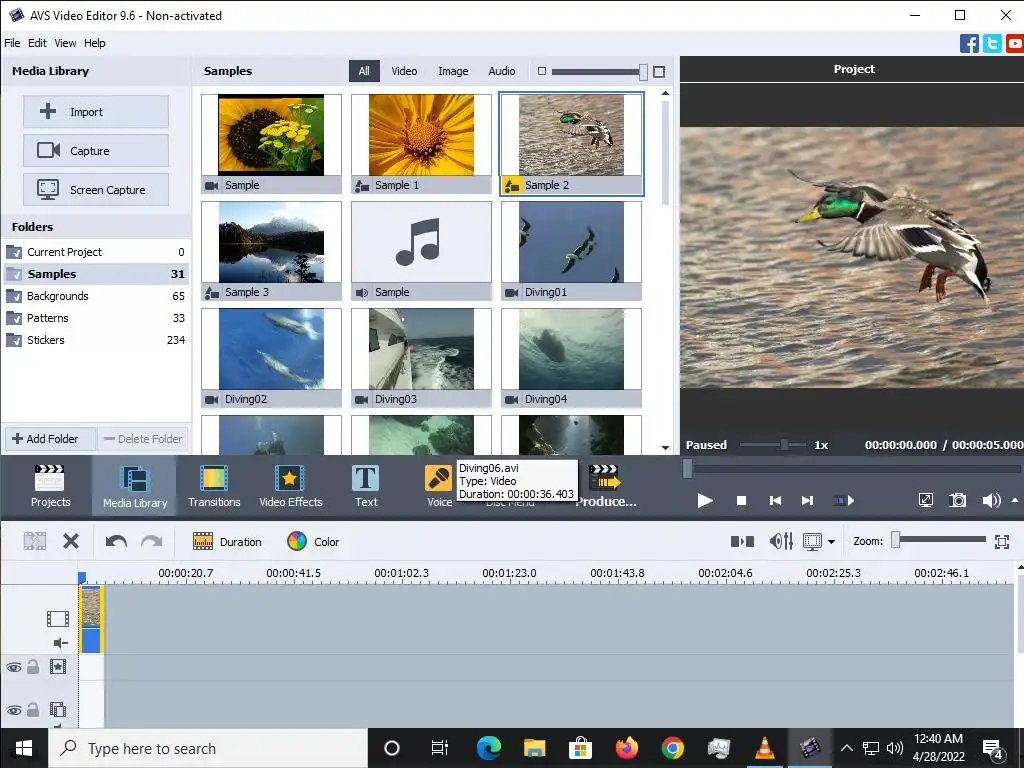Take a snapshot of the preview

[x=957, y=500]
